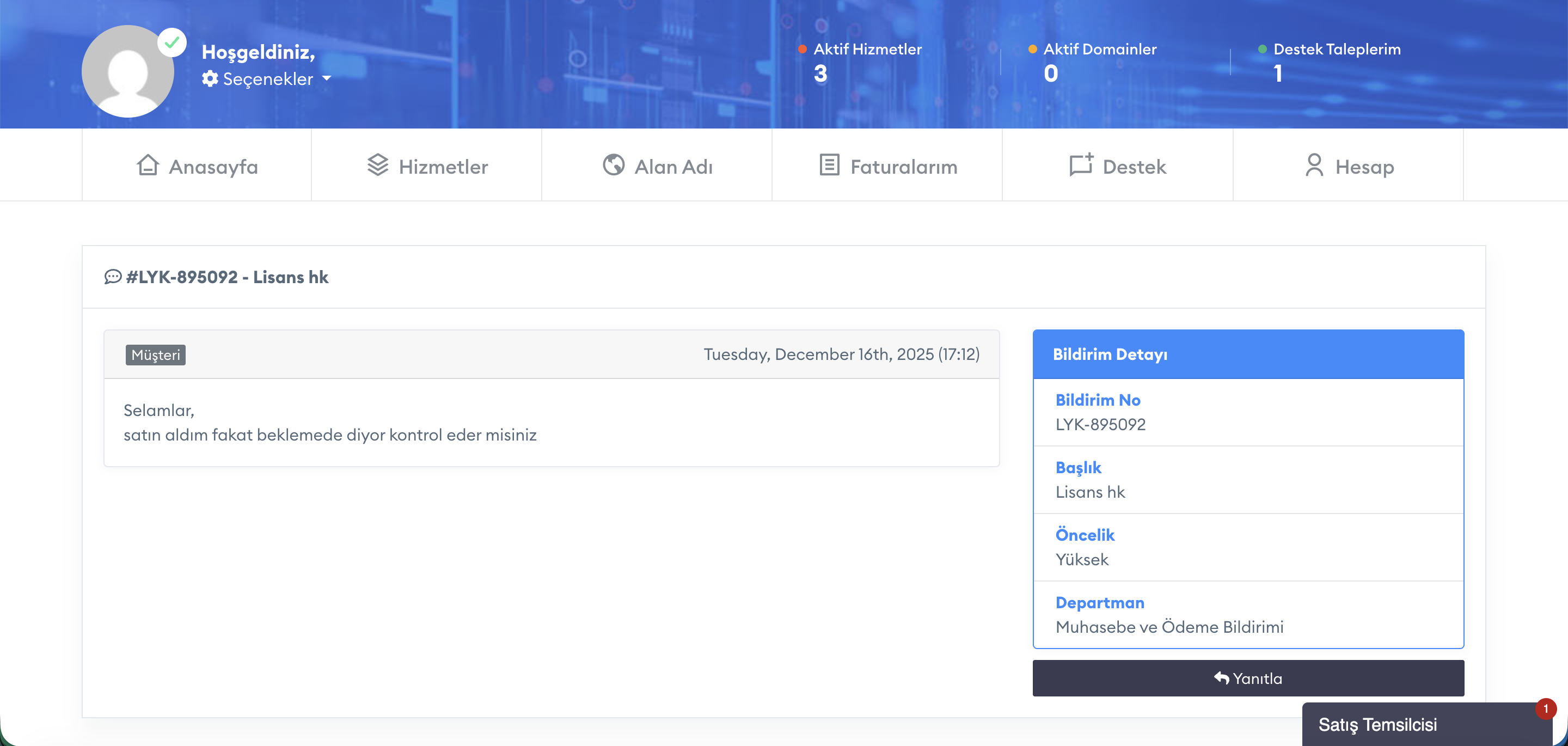Open the Destek menu
The image size is (1568, 746).
point(1118,165)
